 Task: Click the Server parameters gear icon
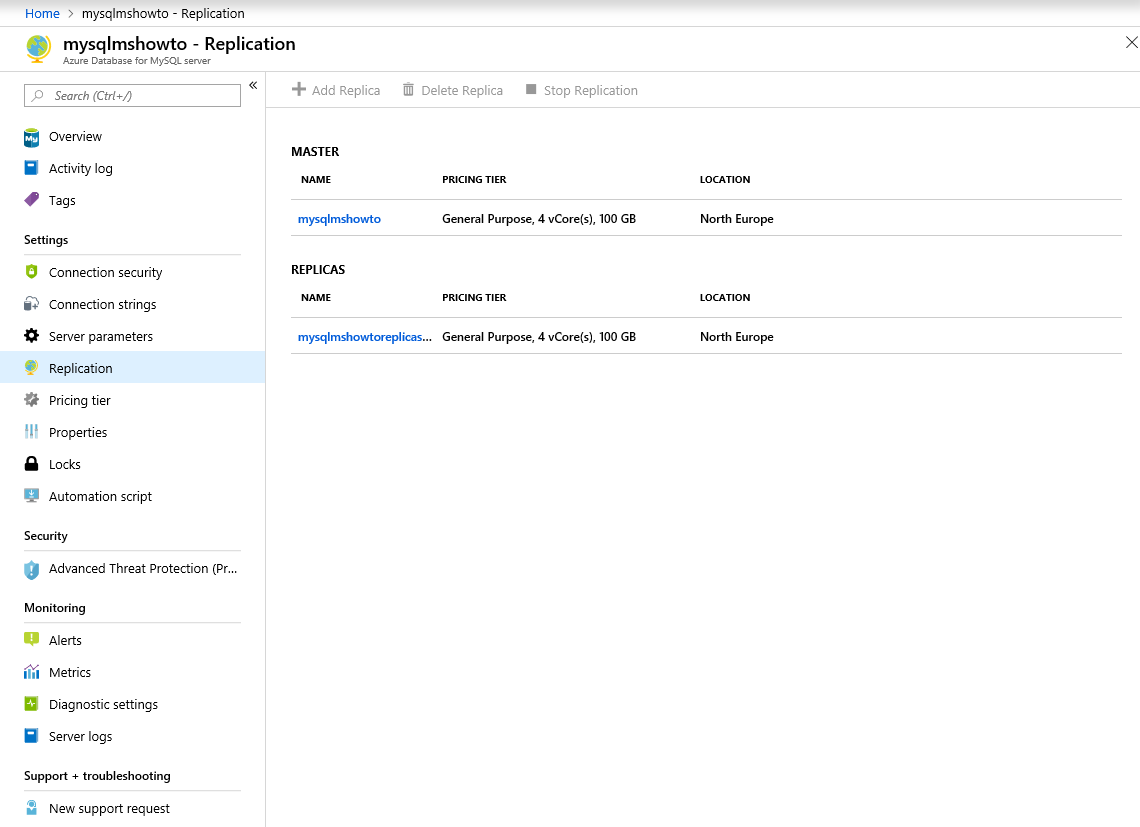pyautogui.click(x=31, y=335)
